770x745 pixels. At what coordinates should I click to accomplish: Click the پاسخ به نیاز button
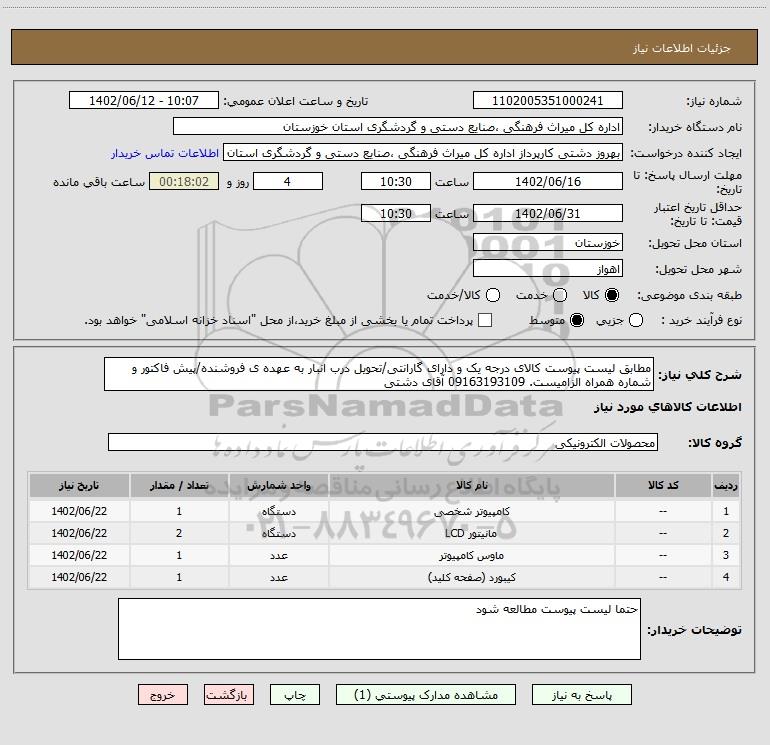tap(581, 695)
